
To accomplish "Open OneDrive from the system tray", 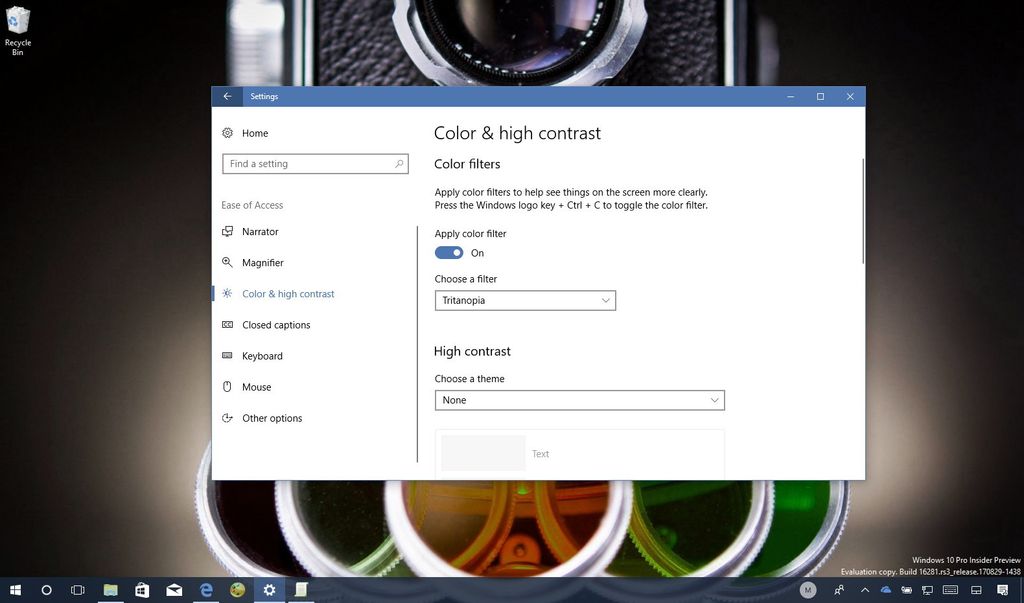I will tap(885, 590).
